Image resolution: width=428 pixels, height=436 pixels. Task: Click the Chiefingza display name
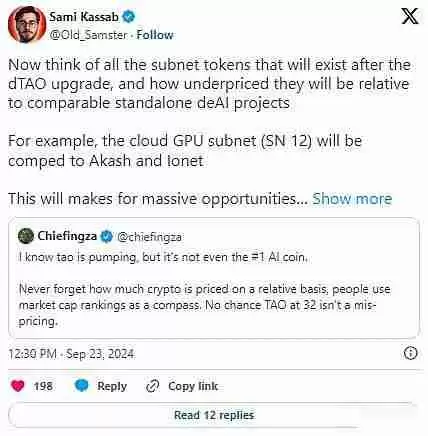click(67, 236)
